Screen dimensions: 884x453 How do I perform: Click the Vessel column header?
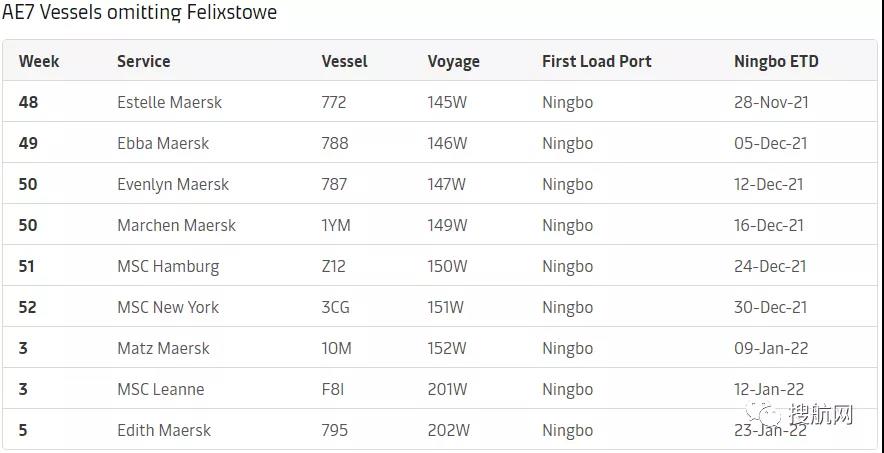click(x=344, y=61)
